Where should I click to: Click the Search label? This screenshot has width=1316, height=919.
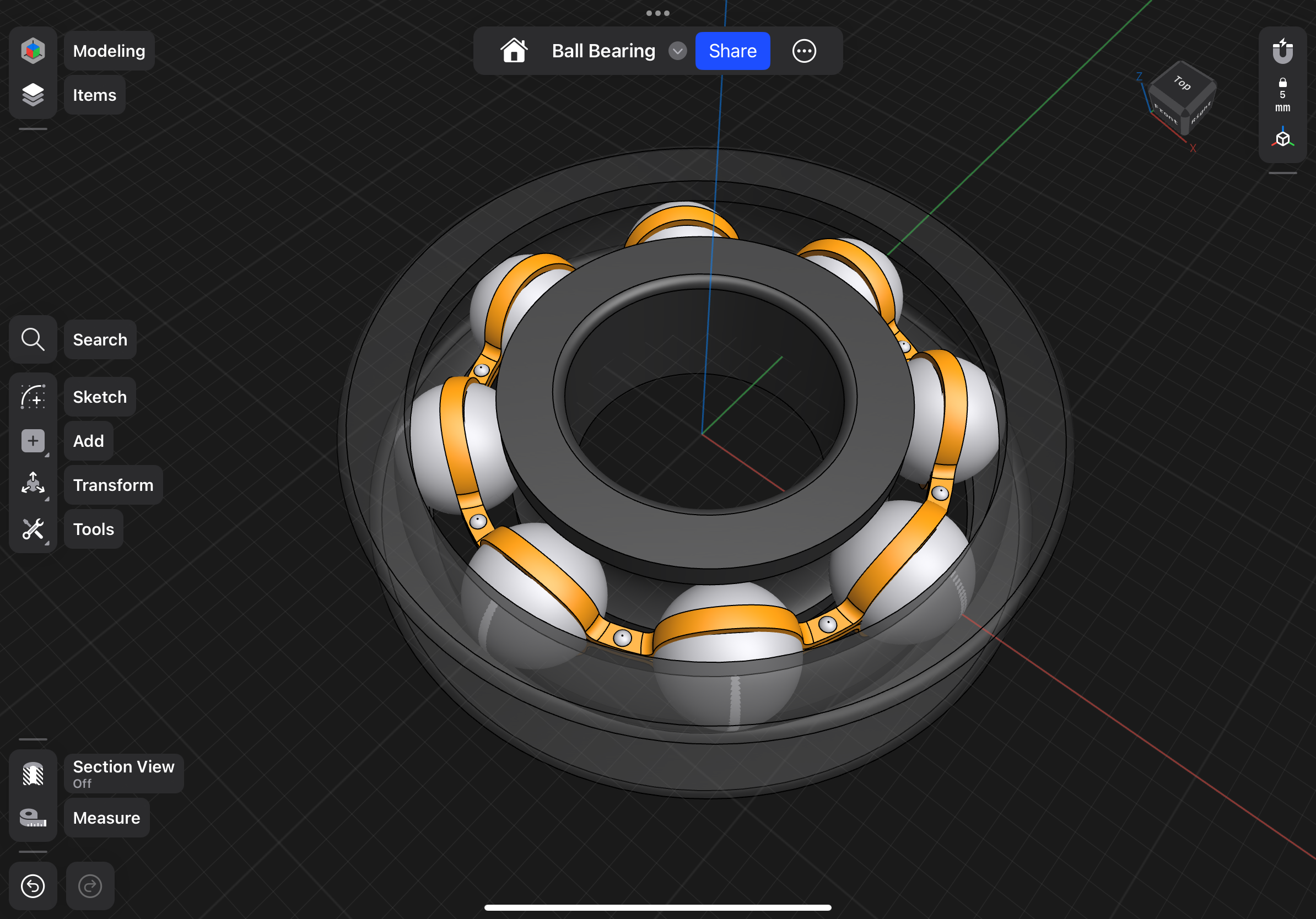click(x=100, y=339)
